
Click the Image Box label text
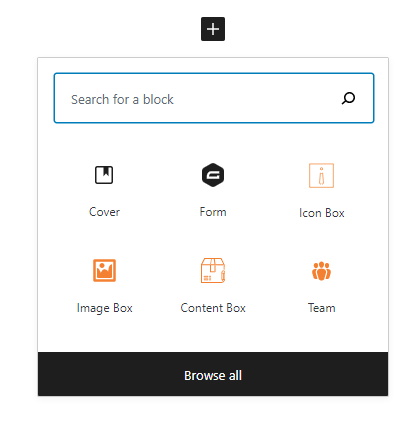coord(104,308)
